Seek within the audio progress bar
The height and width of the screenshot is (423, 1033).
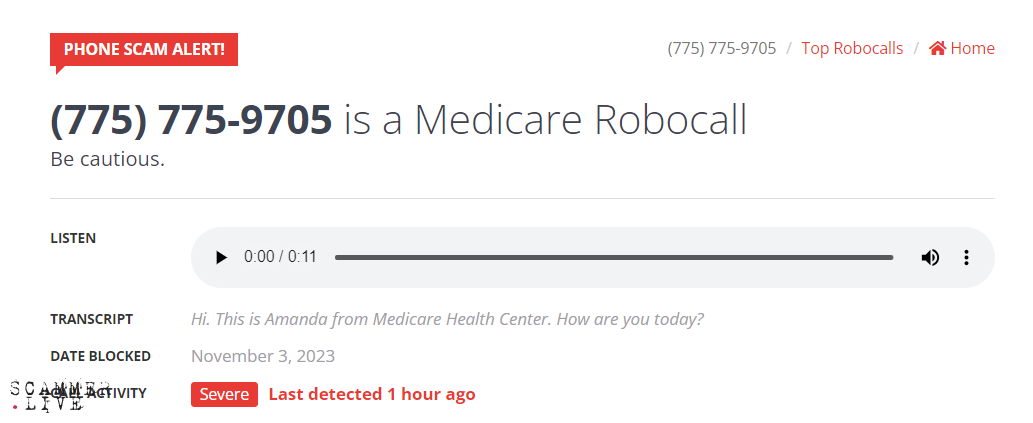coord(613,258)
